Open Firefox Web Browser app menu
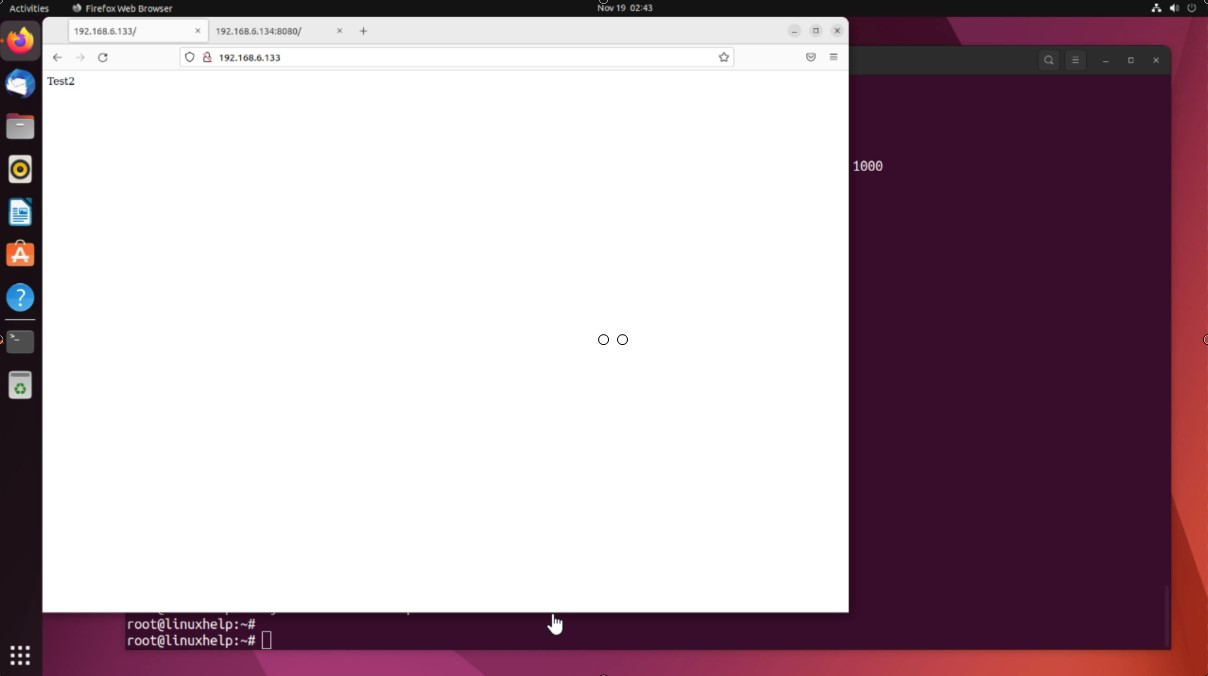1208x676 pixels. point(122,8)
